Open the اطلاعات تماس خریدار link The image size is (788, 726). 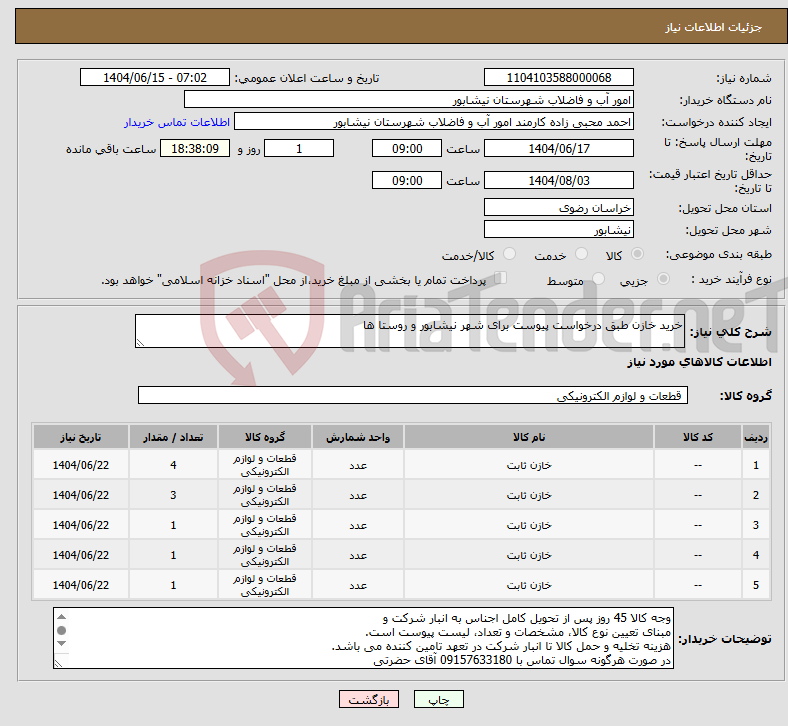coord(177,122)
